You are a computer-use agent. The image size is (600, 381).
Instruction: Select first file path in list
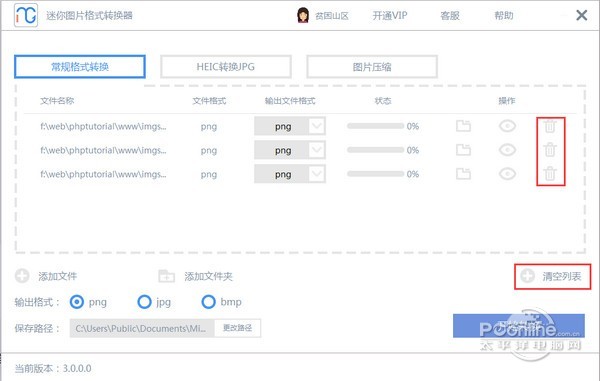[103, 126]
